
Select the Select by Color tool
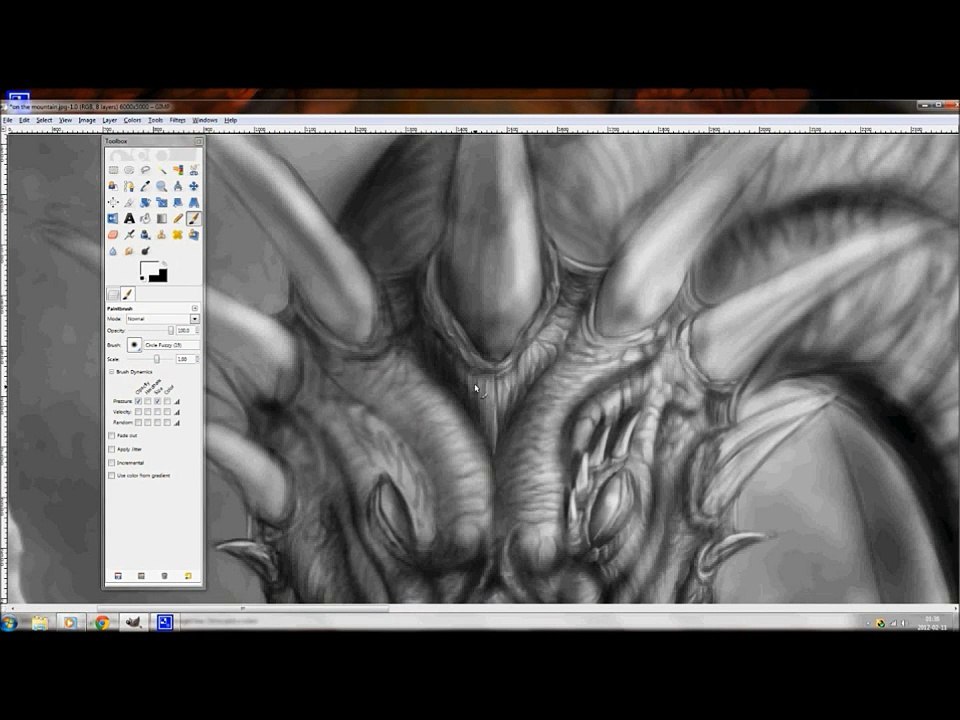[178, 170]
